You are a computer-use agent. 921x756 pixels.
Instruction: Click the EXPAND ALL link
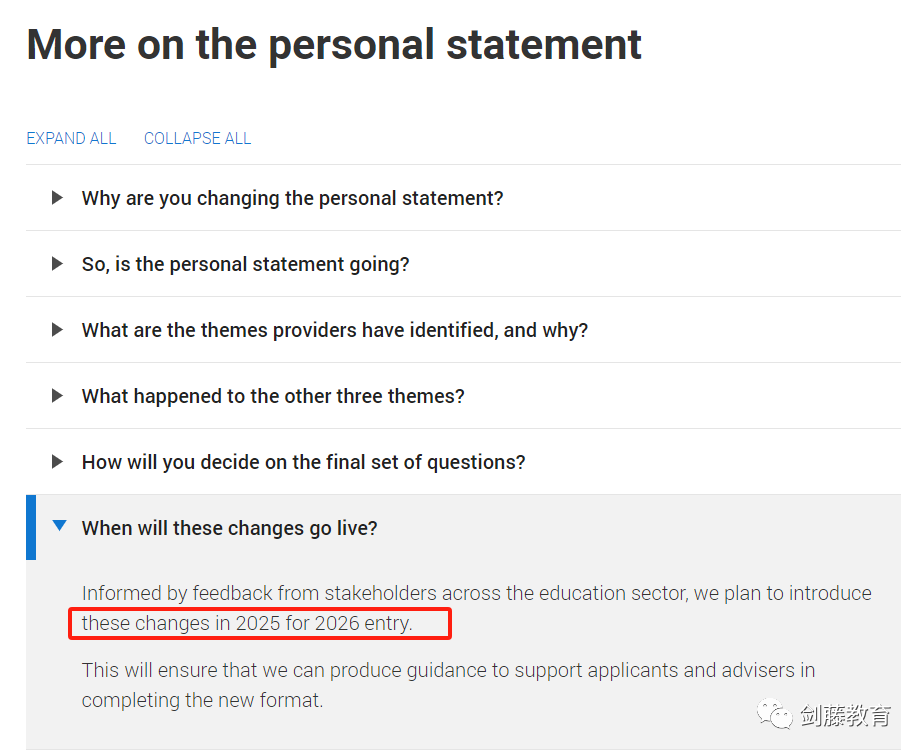click(71, 139)
